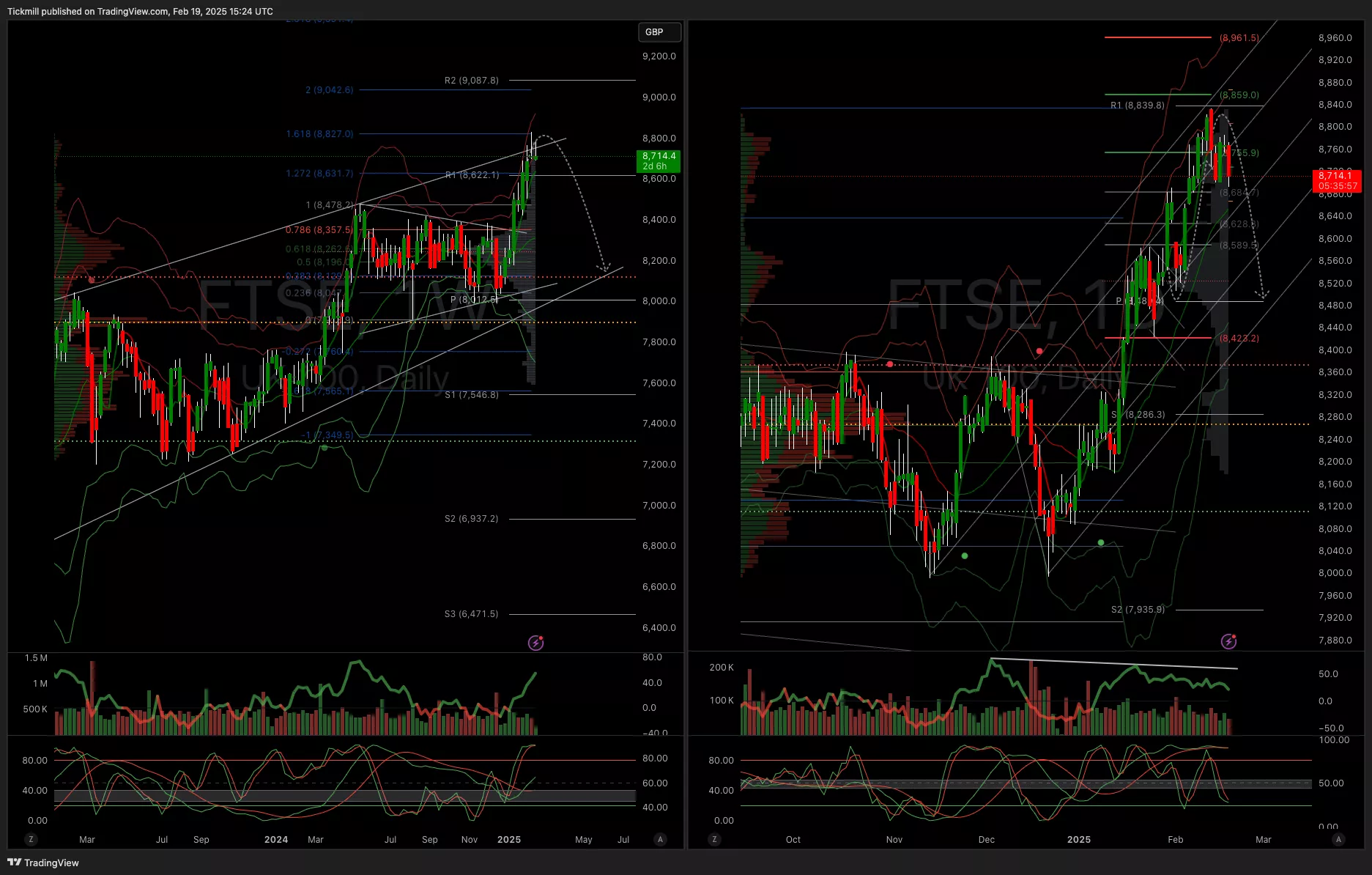Click the lightning icon on the left chart
Image resolution: width=1372 pixels, height=875 pixels.
536,643
